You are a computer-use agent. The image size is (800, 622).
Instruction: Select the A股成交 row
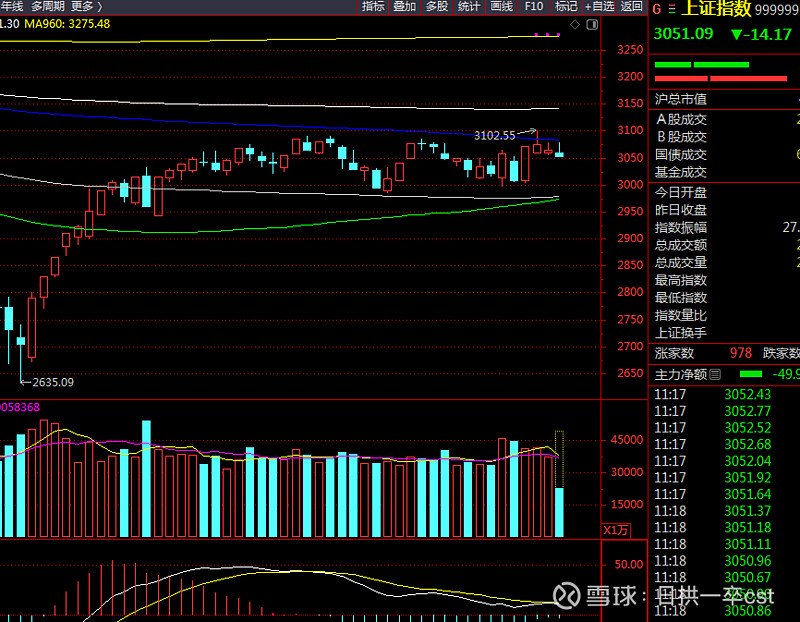724,119
